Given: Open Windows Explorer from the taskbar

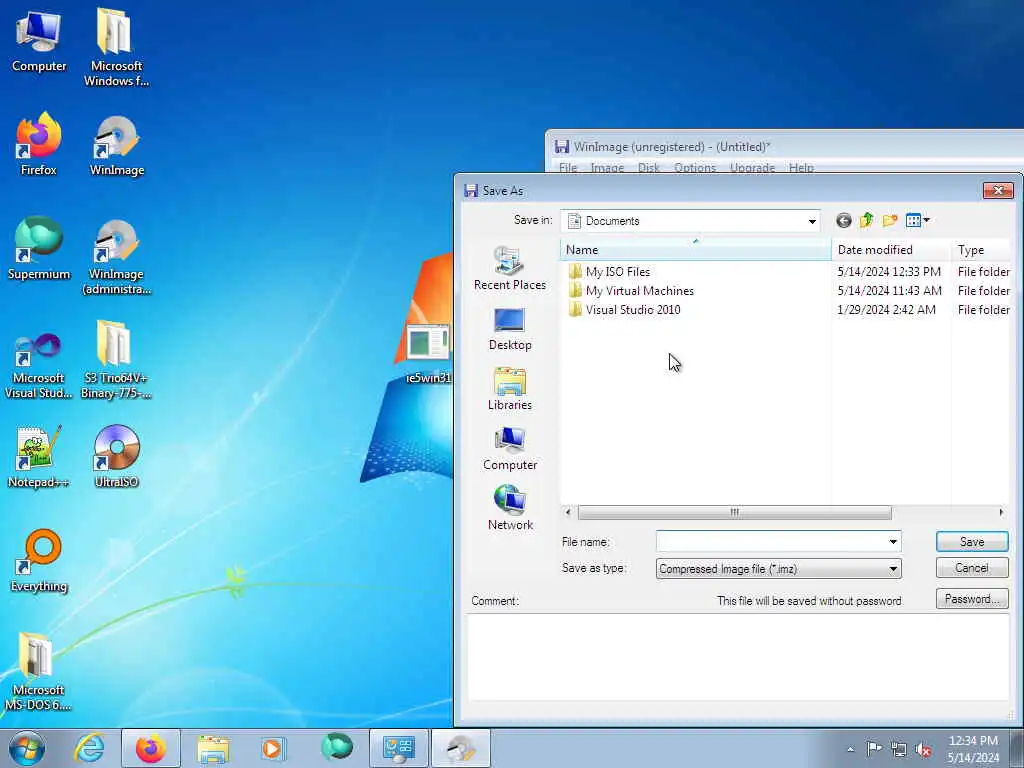Looking at the screenshot, I should pos(213,748).
